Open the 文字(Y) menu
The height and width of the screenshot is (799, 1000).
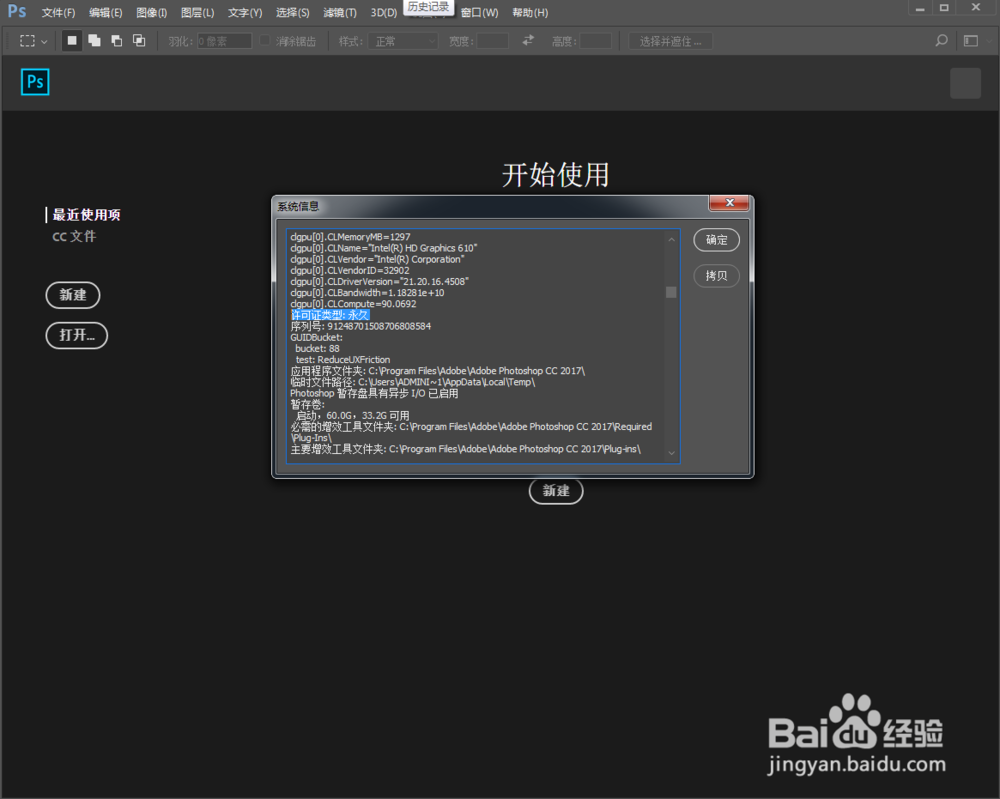click(245, 13)
